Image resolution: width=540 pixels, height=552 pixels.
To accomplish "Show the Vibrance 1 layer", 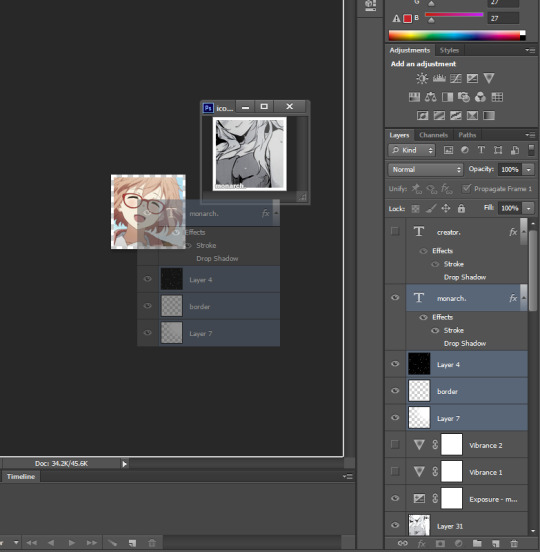I will tap(395, 471).
